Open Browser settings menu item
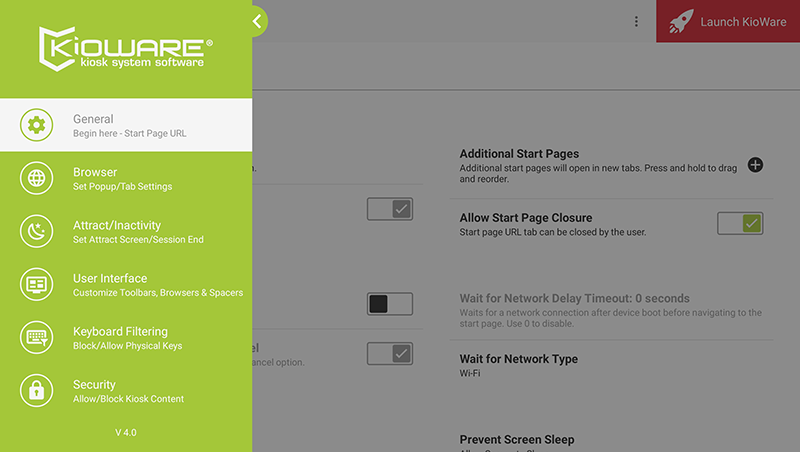800x452 pixels. (x=126, y=178)
